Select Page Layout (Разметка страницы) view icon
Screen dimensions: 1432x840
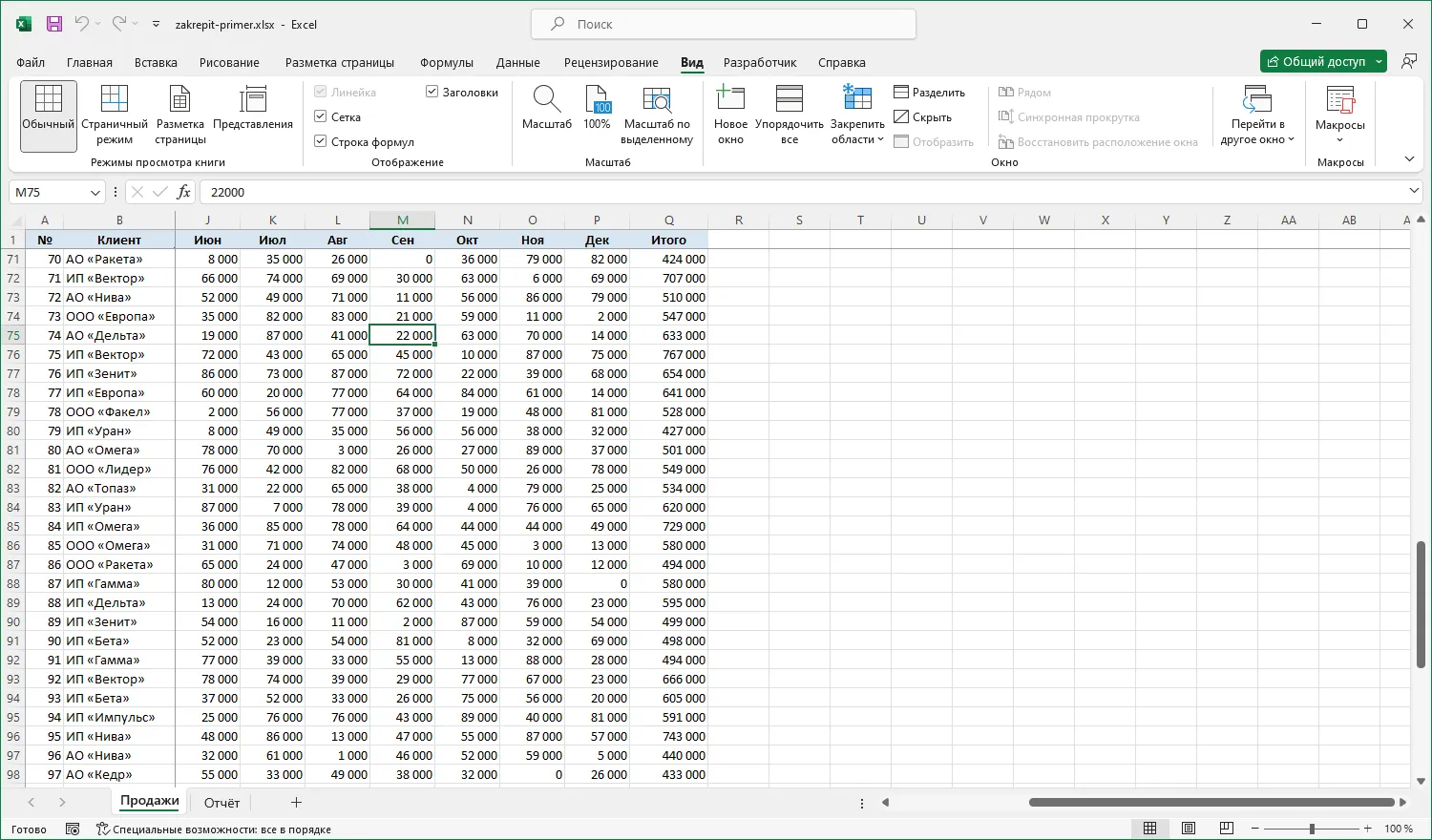tap(179, 100)
